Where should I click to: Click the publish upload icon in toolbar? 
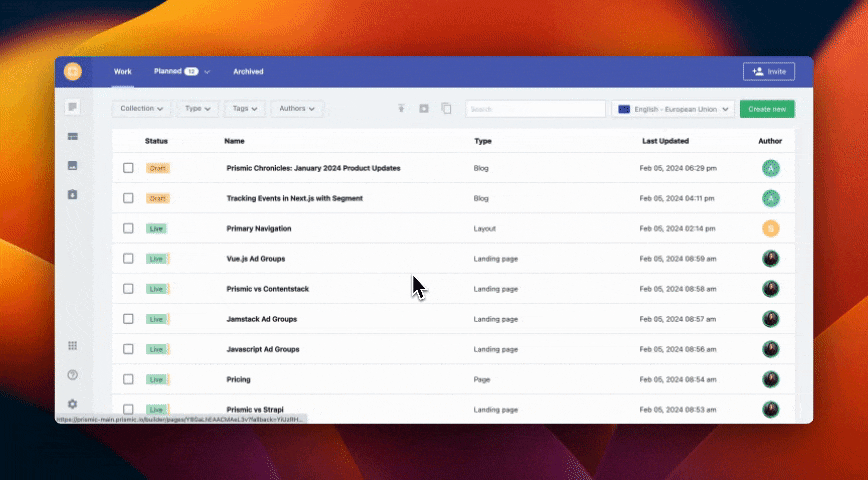401,109
